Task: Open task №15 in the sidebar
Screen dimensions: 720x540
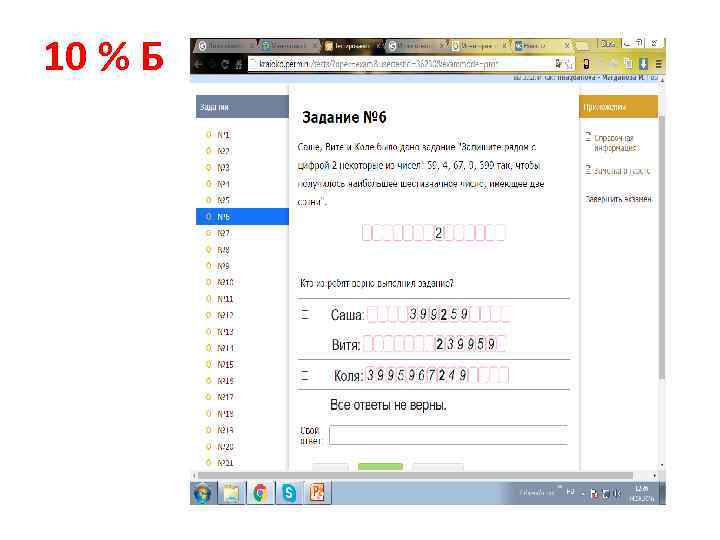Action: pos(225,364)
